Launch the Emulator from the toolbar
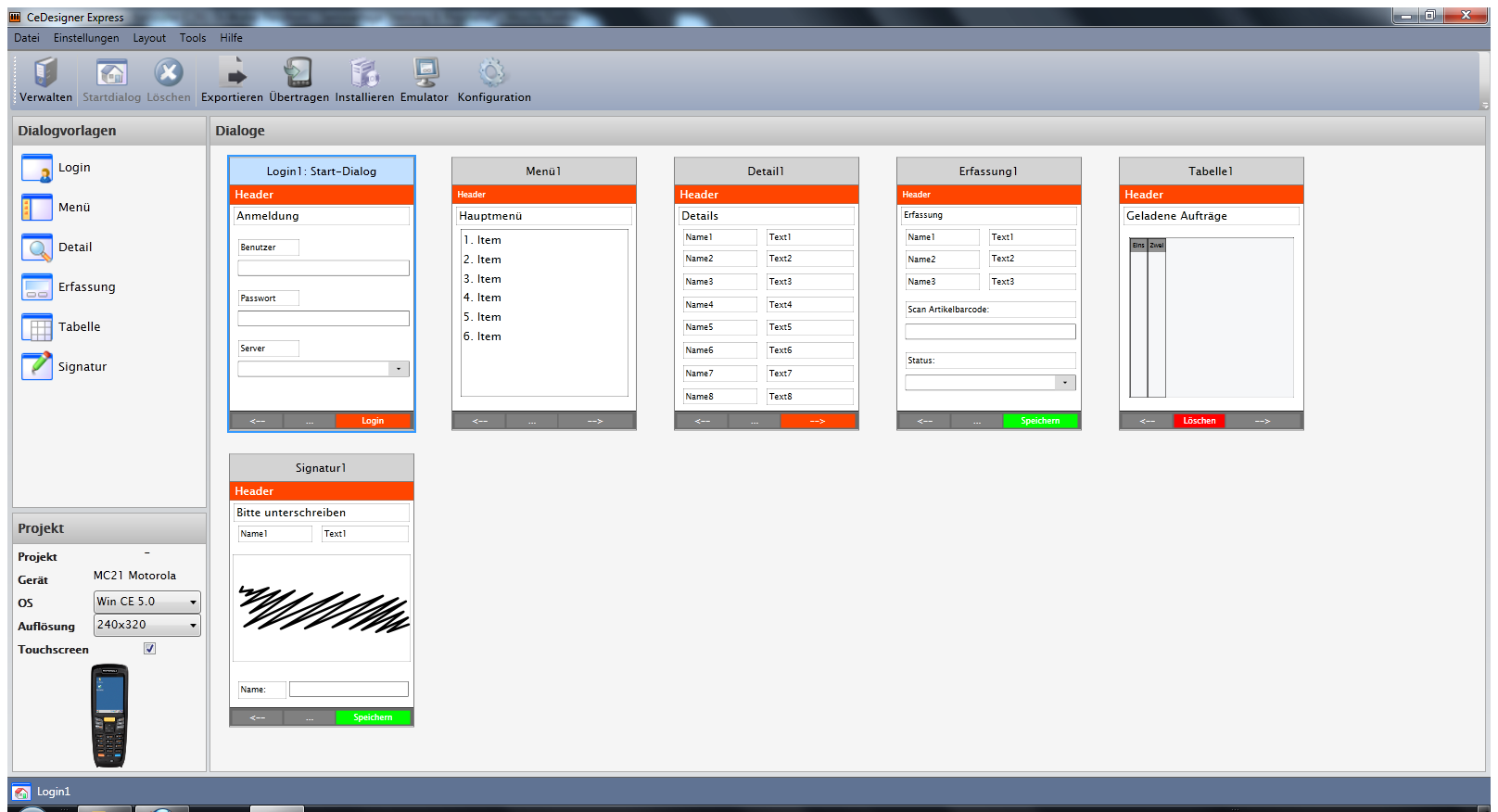1498x812 pixels. (425, 73)
